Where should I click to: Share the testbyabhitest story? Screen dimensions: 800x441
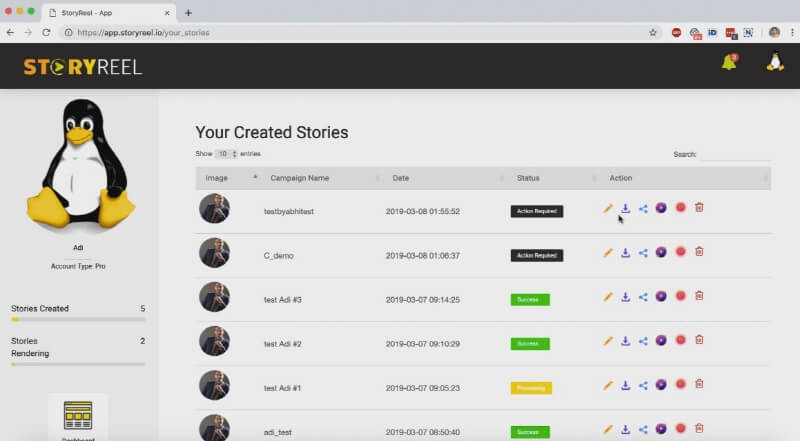coord(643,208)
